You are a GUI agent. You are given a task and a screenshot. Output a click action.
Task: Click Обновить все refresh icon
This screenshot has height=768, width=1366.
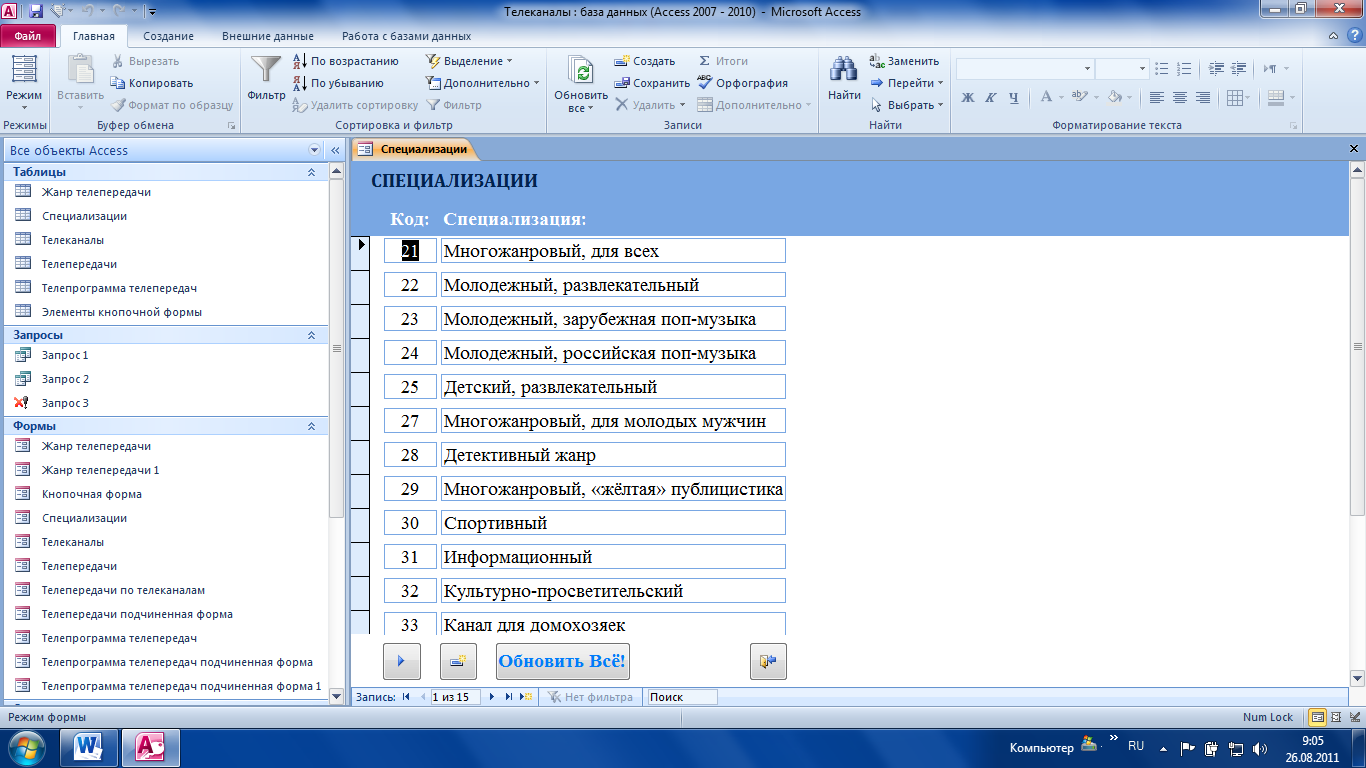tap(581, 82)
